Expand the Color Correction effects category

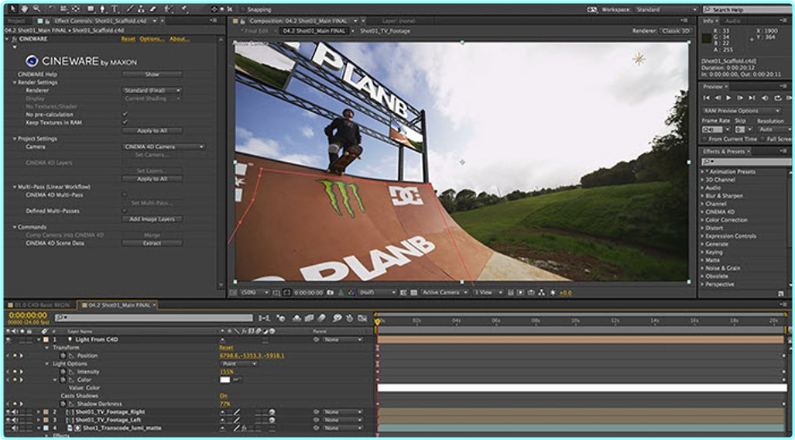point(703,220)
